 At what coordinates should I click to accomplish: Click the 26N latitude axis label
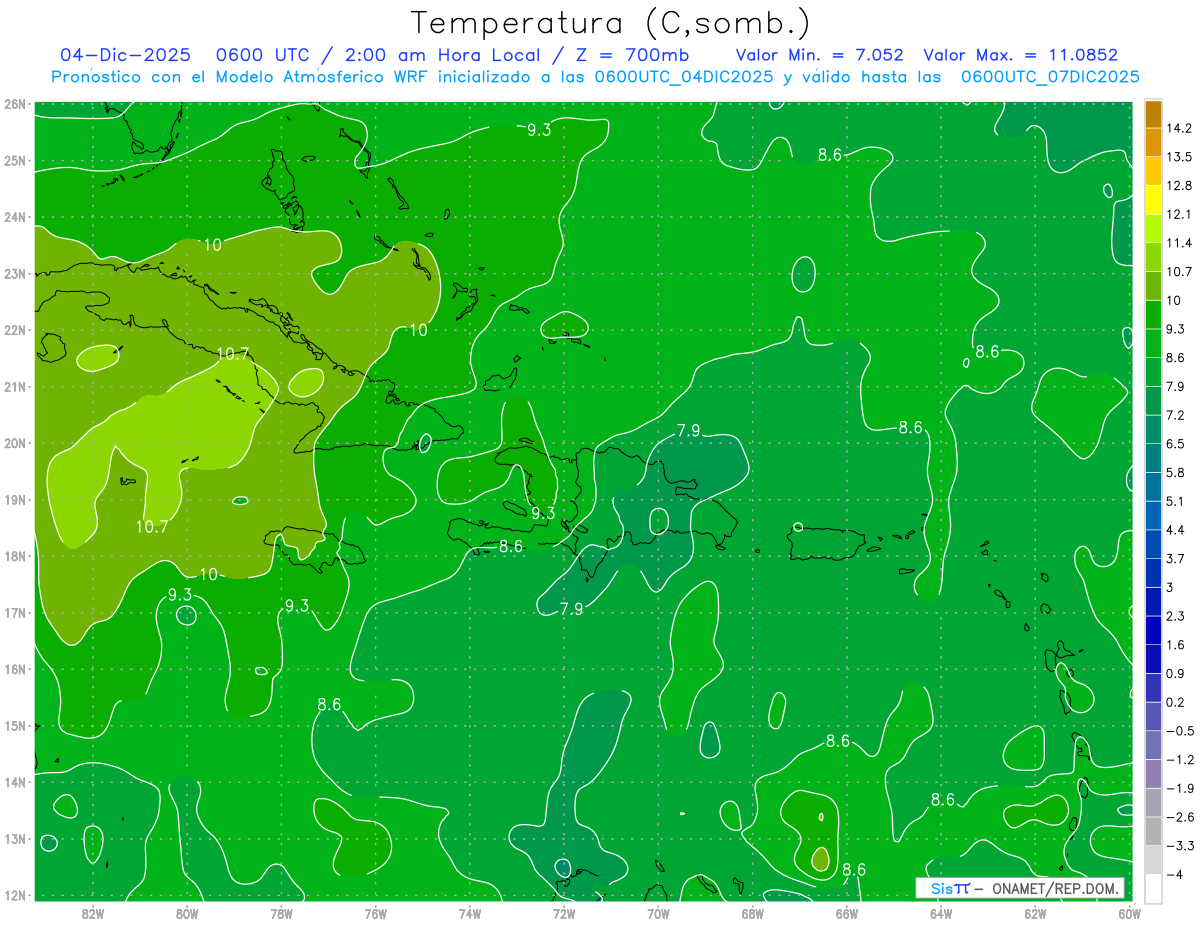pos(15,103)
